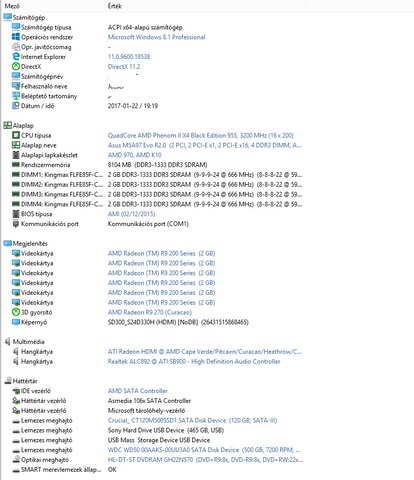Select the DIMM2: Kingmax row
The width and height of the screenshot is (414, 480).
(x=157, y=184)
